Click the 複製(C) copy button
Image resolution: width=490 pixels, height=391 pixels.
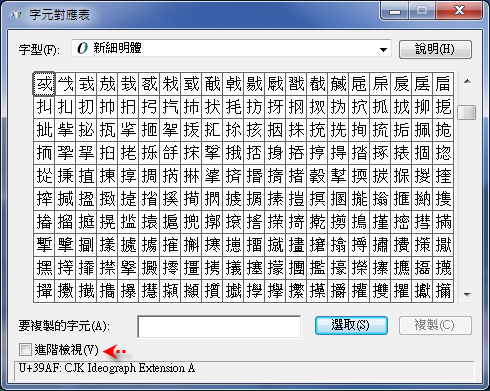[x=435, y=325]
